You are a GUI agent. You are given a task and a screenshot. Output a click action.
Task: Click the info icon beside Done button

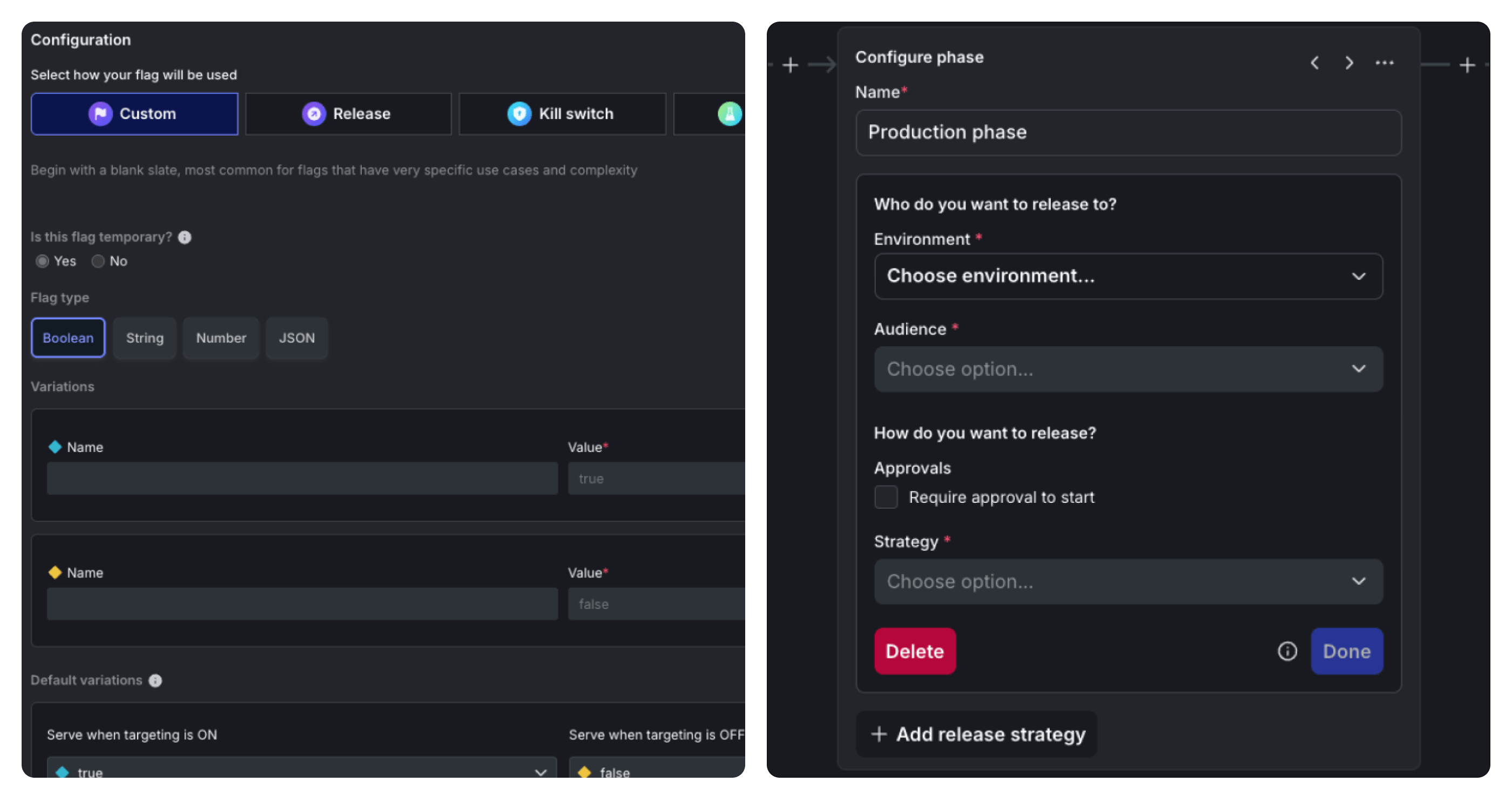[x=1287, y=651]
